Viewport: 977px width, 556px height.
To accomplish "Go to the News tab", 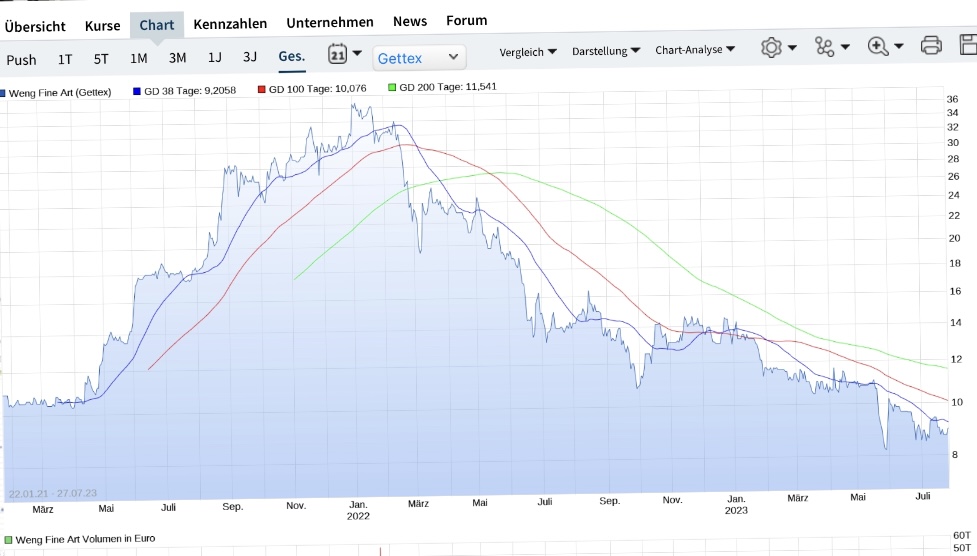I will [x=410, y=21].
